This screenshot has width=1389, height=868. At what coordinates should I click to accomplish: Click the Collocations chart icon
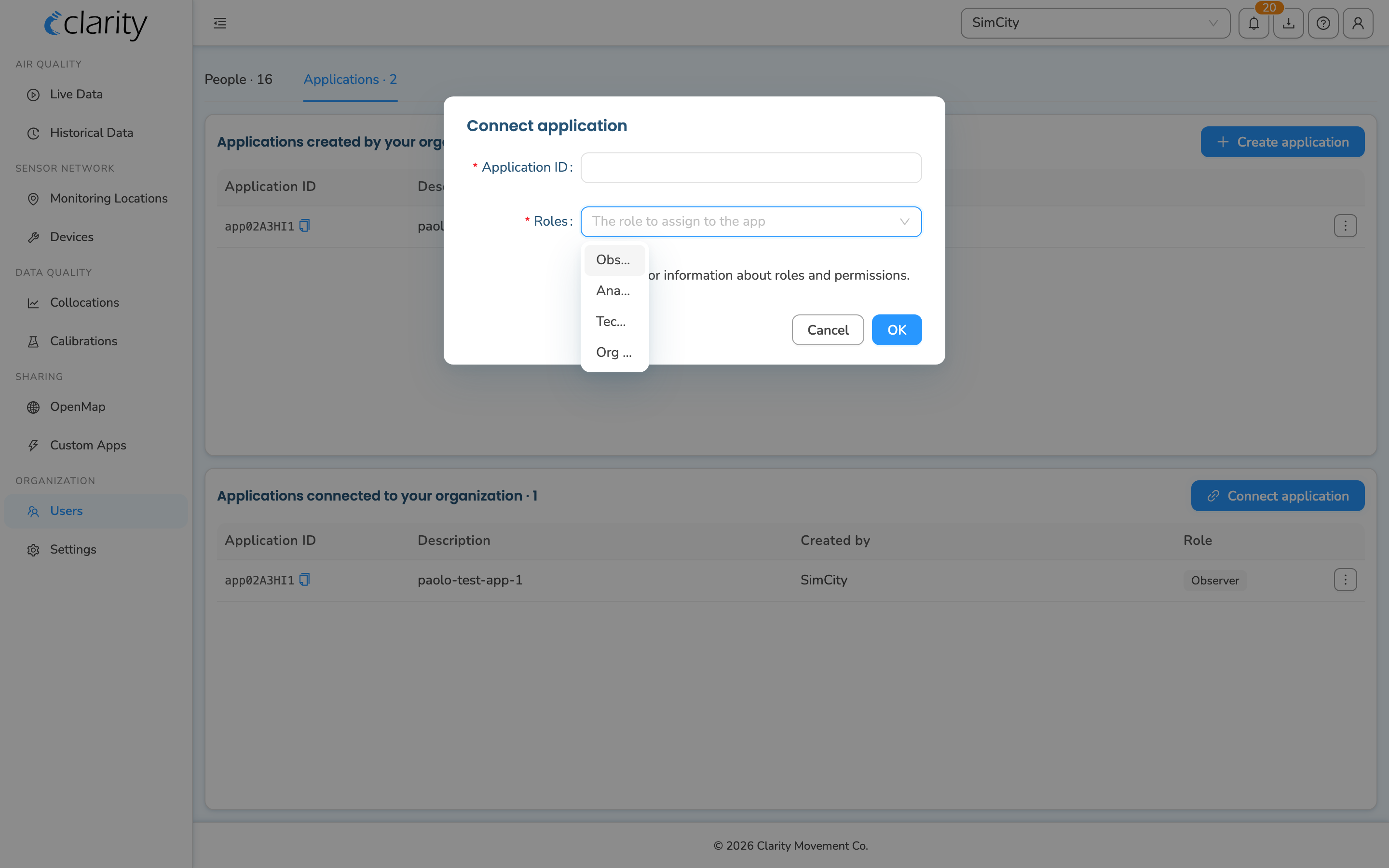tap(33, 303)
